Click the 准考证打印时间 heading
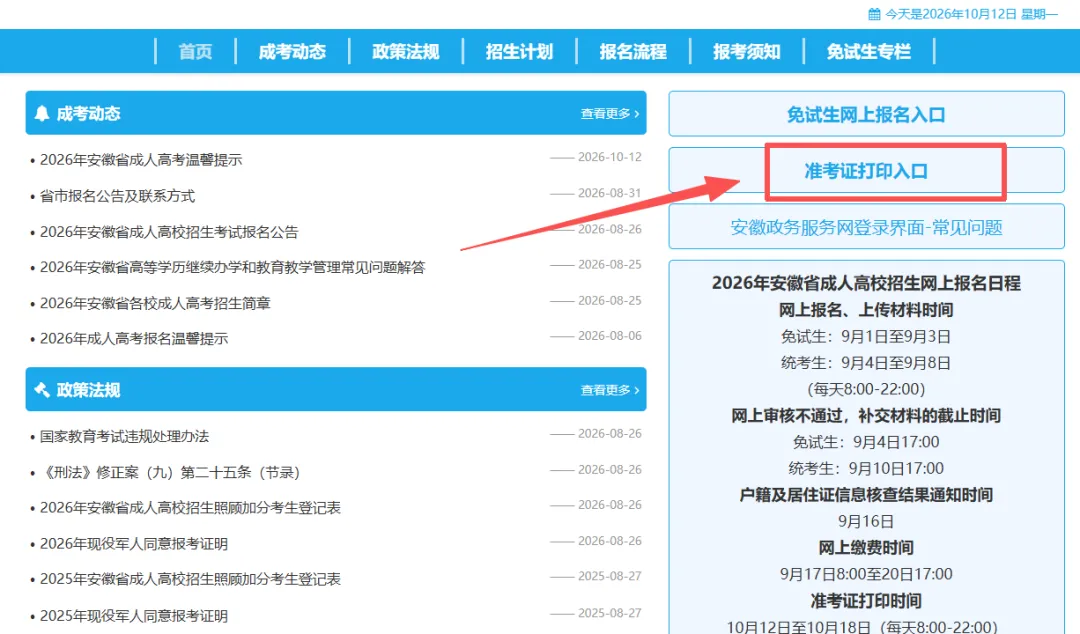 866,601
